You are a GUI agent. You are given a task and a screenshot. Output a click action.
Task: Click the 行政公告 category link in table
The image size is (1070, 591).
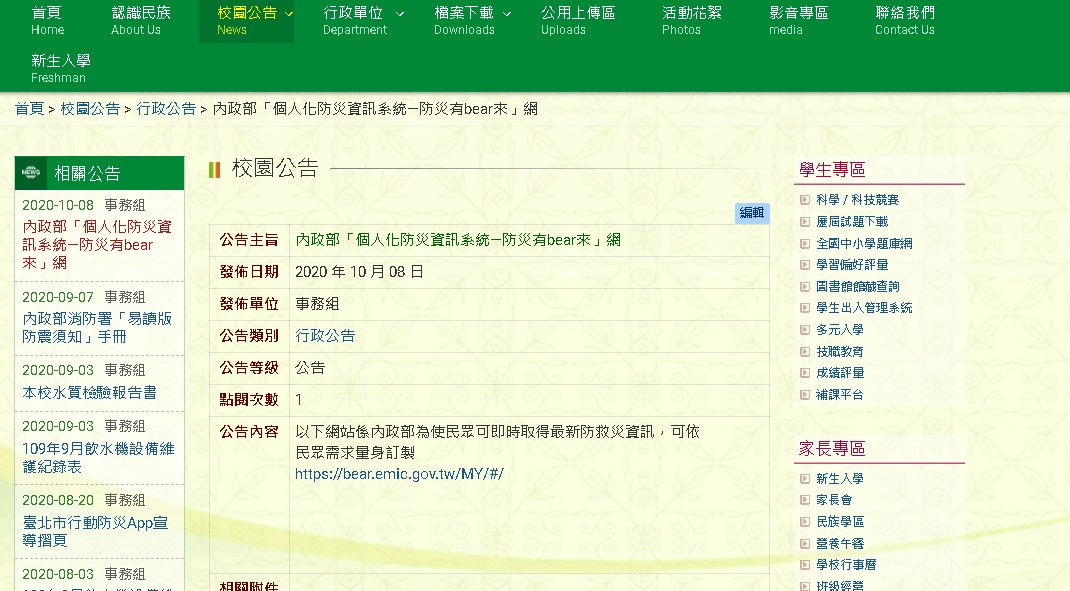(325, 335)
